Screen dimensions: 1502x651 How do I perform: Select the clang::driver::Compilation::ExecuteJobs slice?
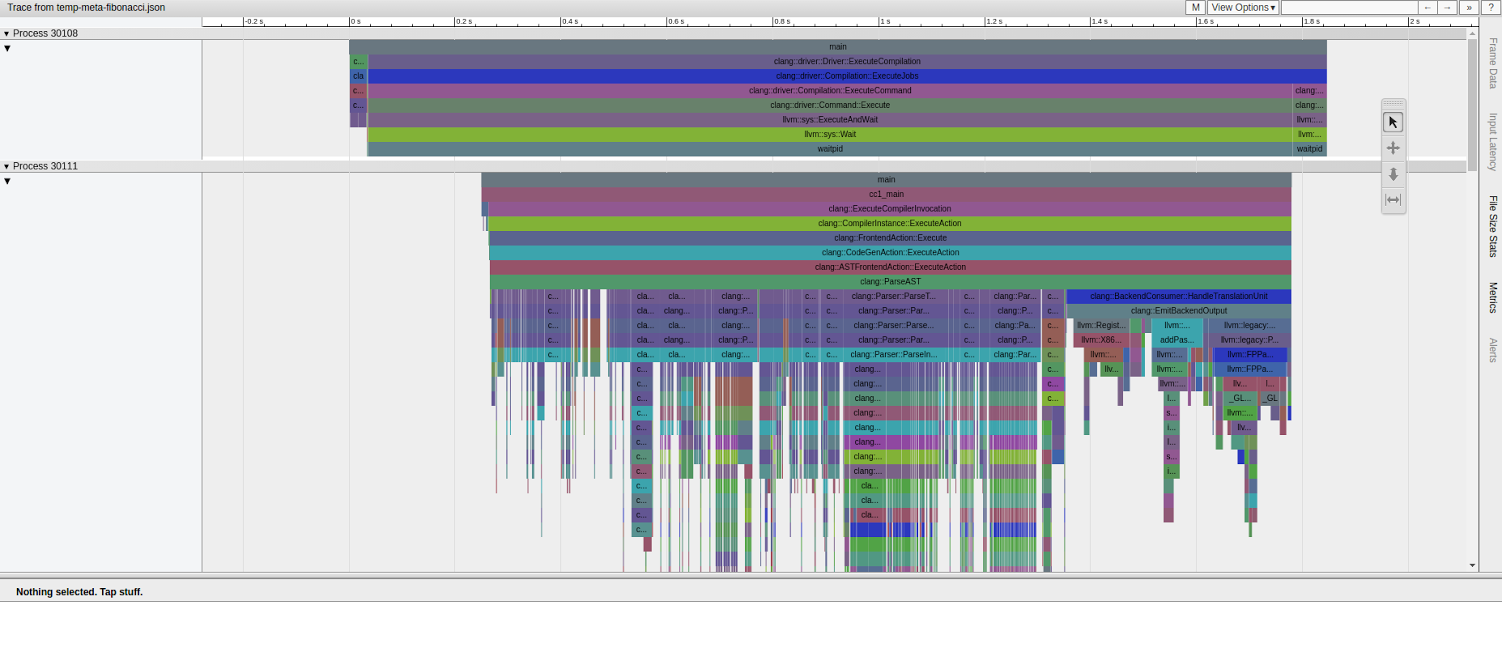coord(847,76)
